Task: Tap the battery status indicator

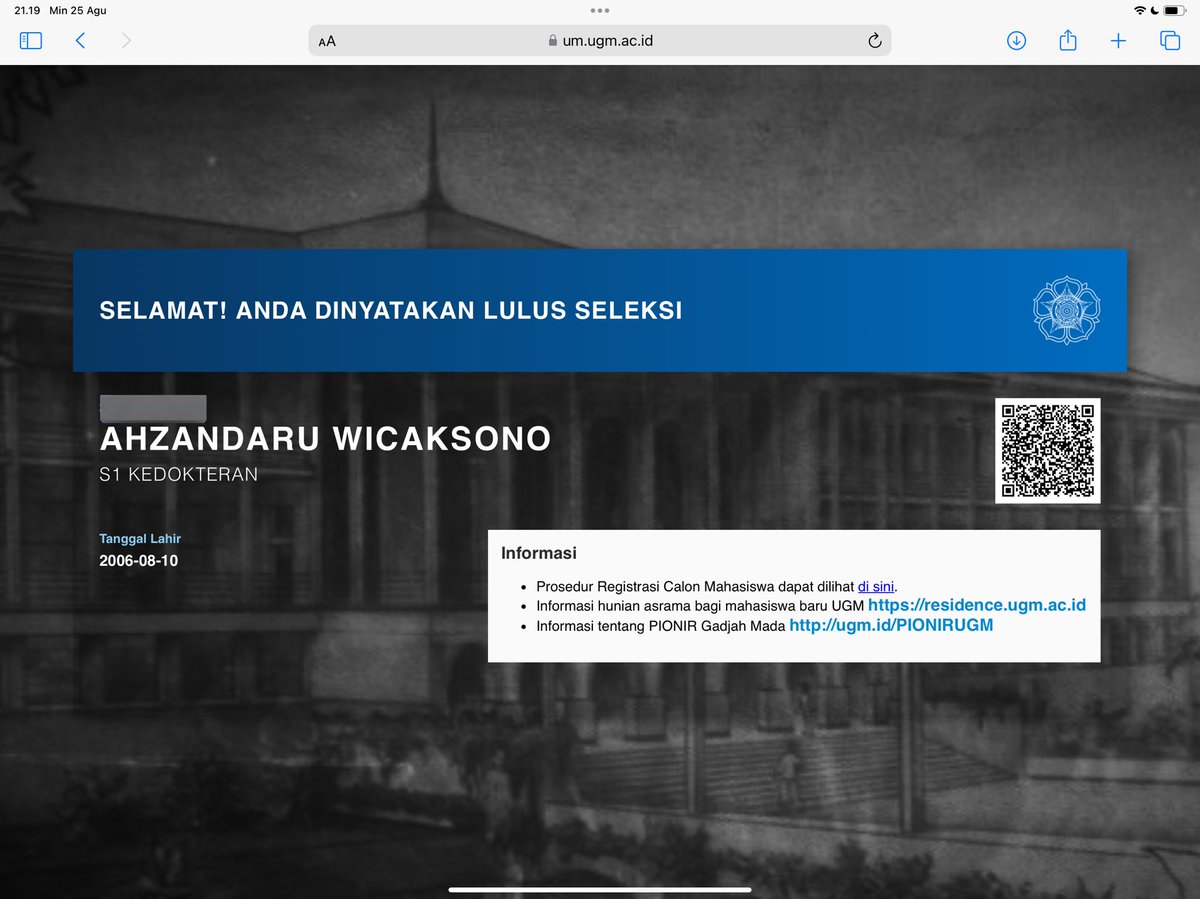Action: [1174, 10]
